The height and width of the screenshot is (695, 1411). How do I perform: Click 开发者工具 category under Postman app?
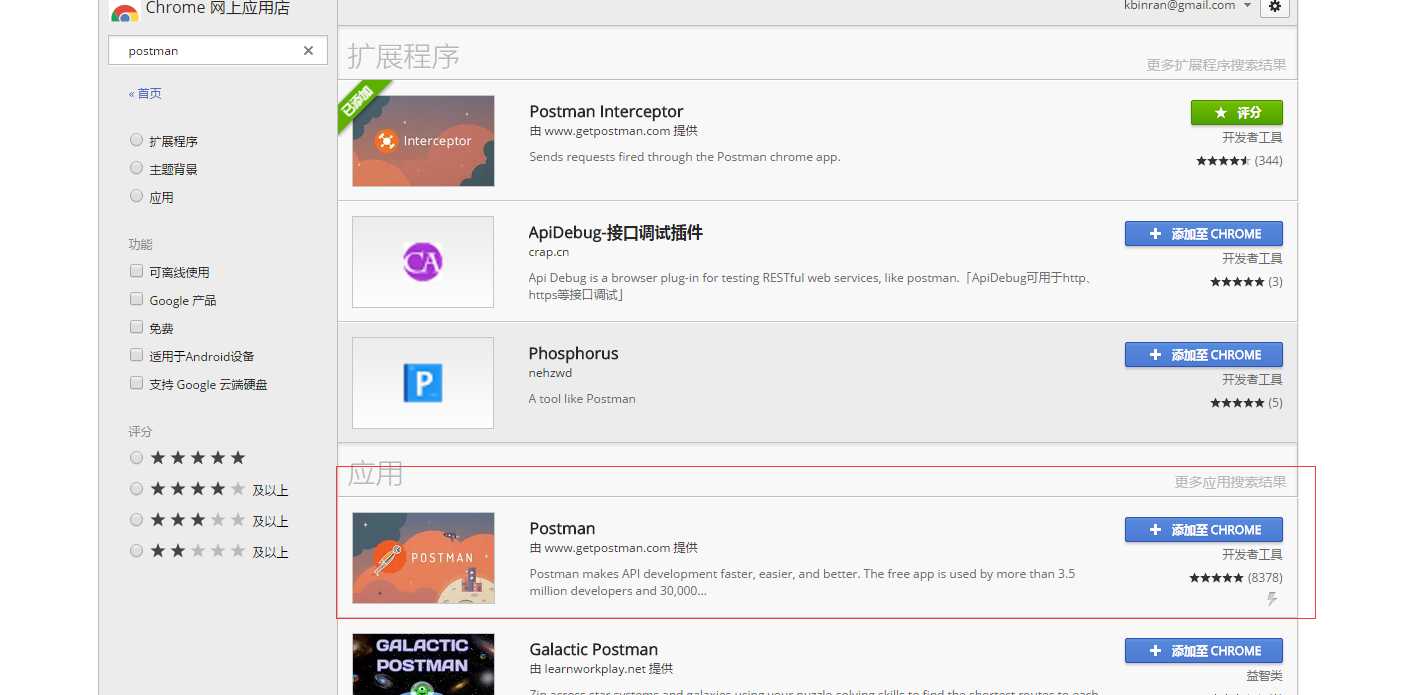1252,555
